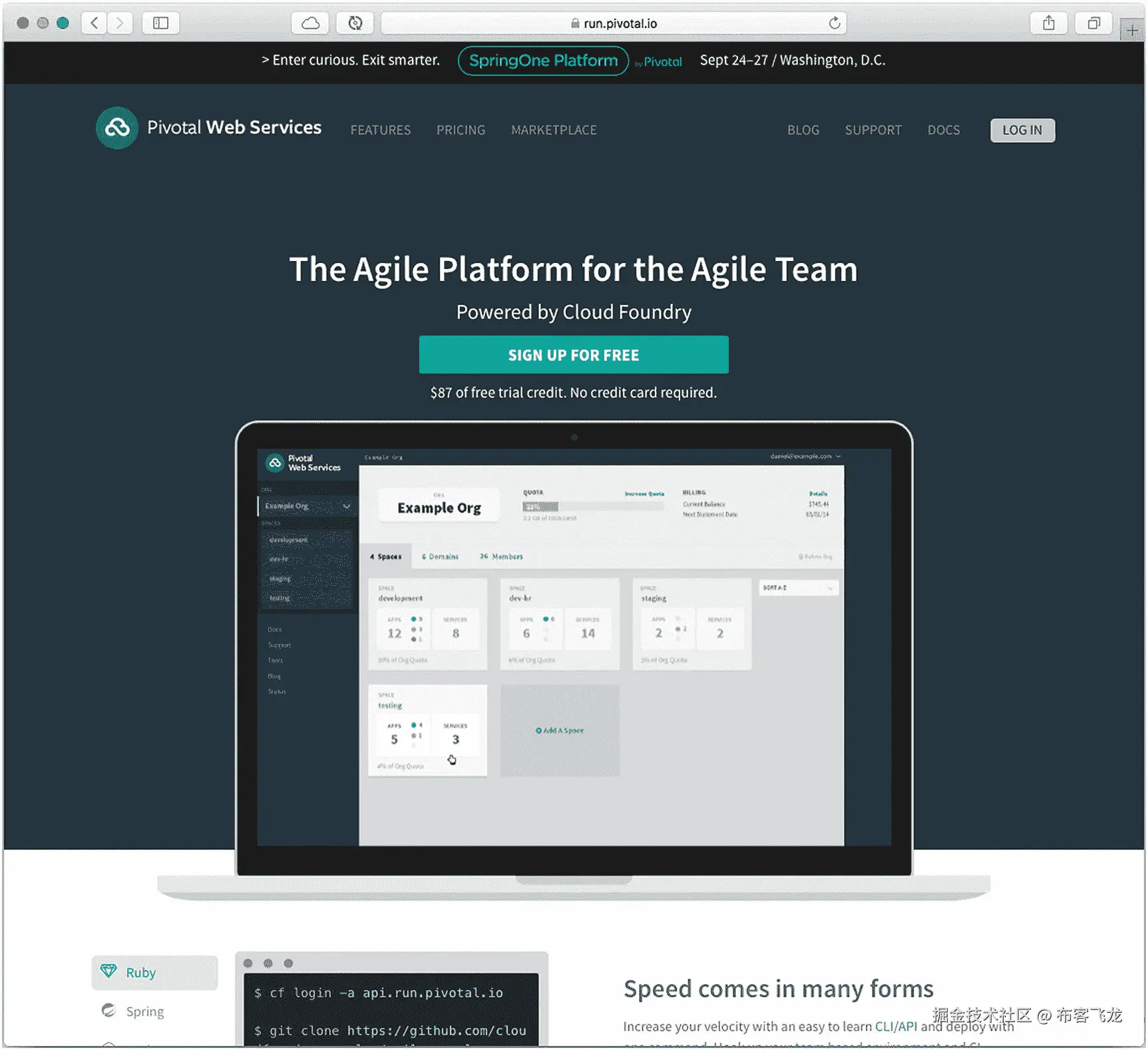The height and width of the screenshot is (1050, 1148).
Task: Click SIGN UP FOR FREE
Action: click(x=574, y=355)
